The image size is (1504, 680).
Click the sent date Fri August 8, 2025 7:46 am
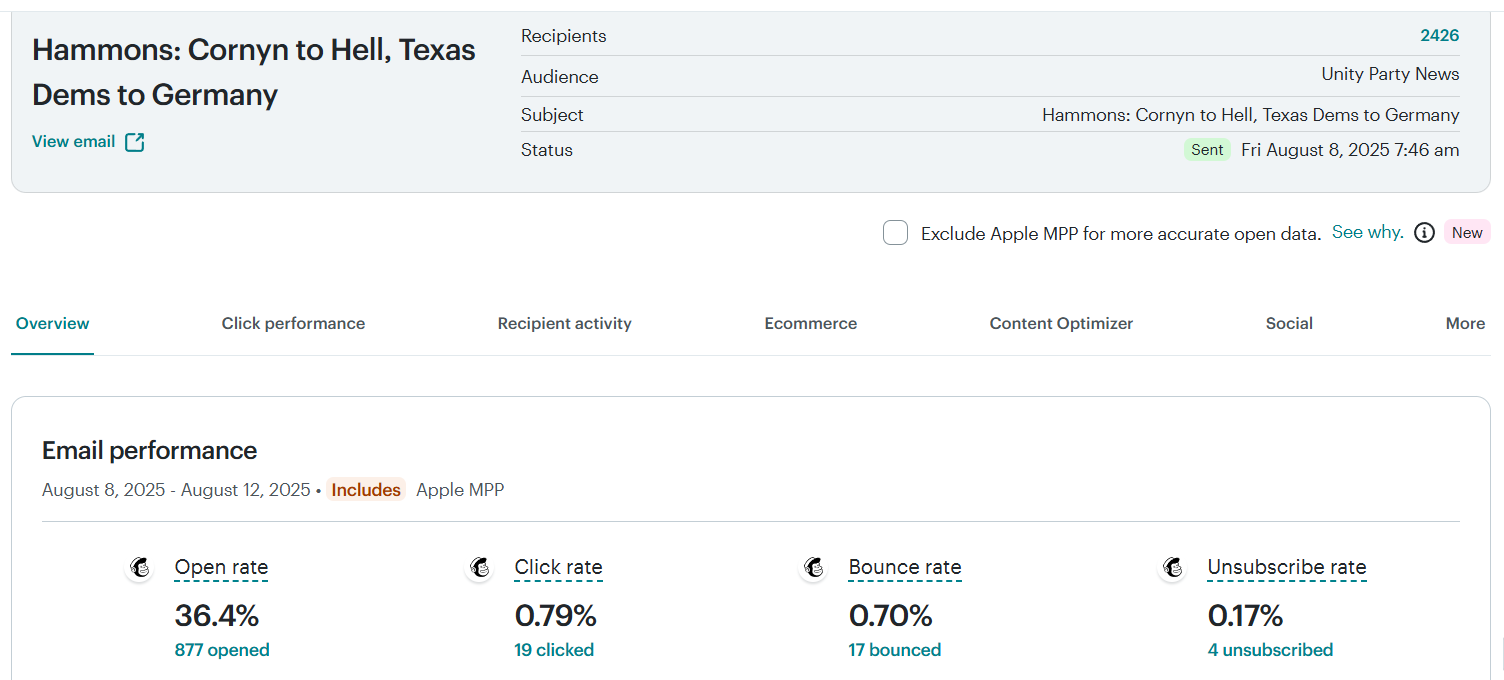click(x=1350, y=150)
